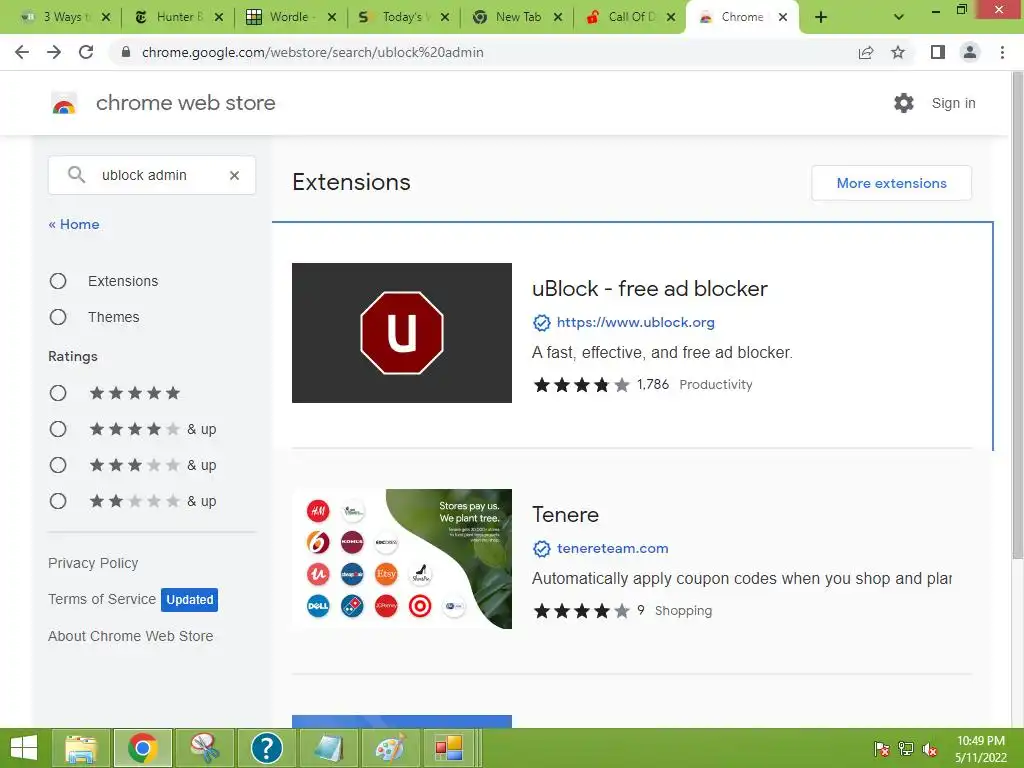Open a new browser tab
The height and width of the screenshot is (768, 1024).
821,18
